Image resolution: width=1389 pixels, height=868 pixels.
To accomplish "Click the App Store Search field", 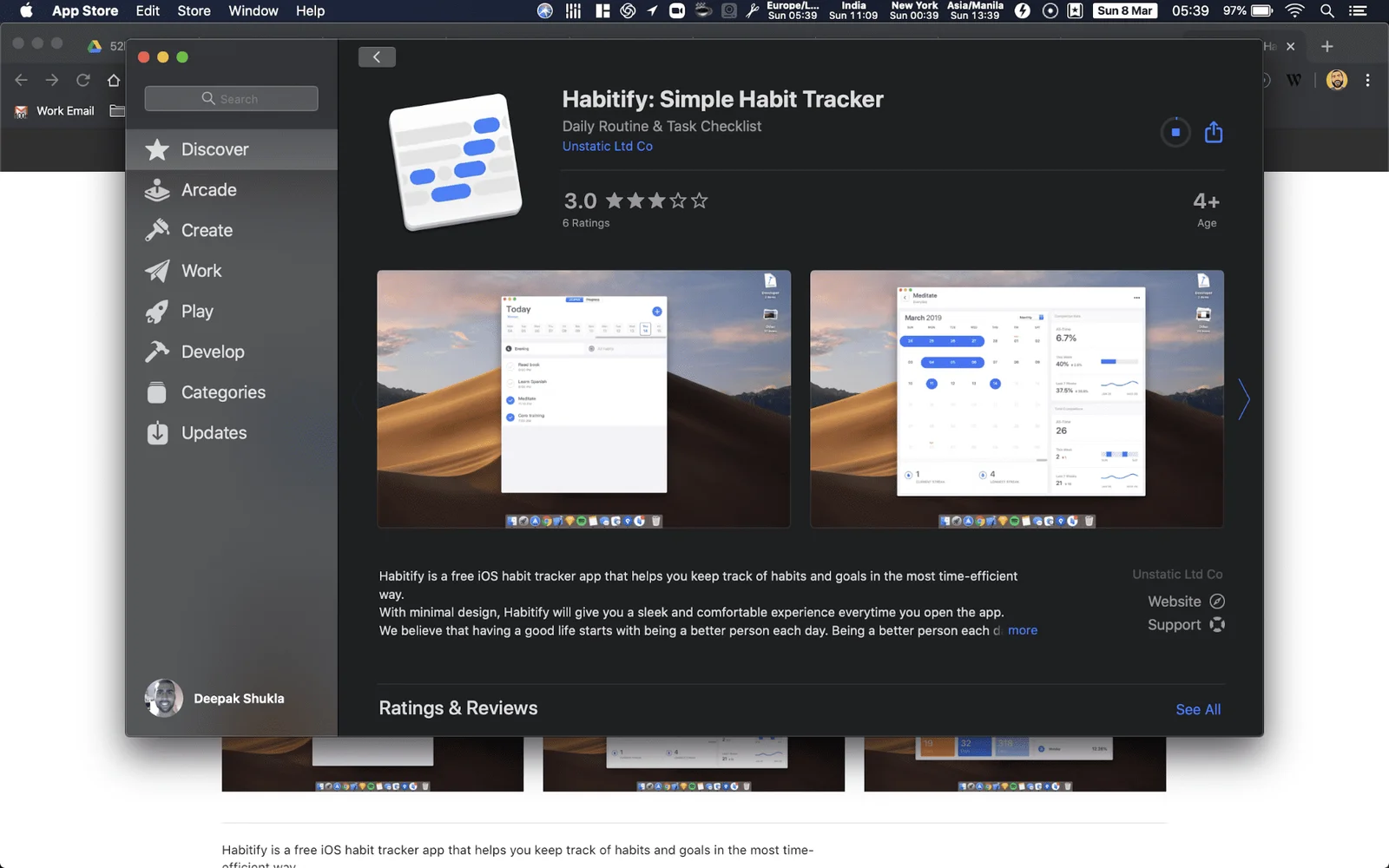I will tap(231, 99).
